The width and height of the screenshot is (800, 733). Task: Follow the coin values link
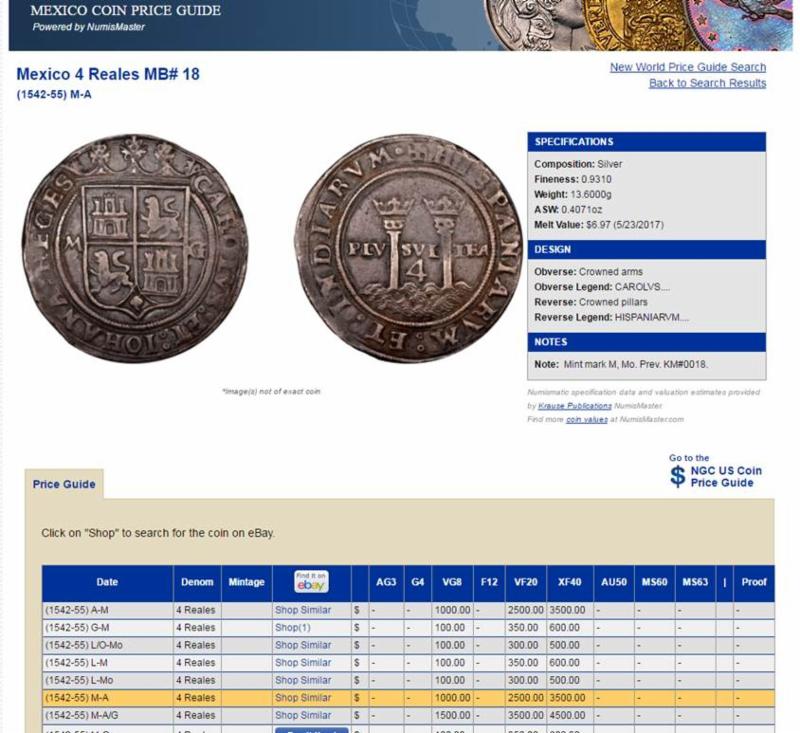pos(586,419)
